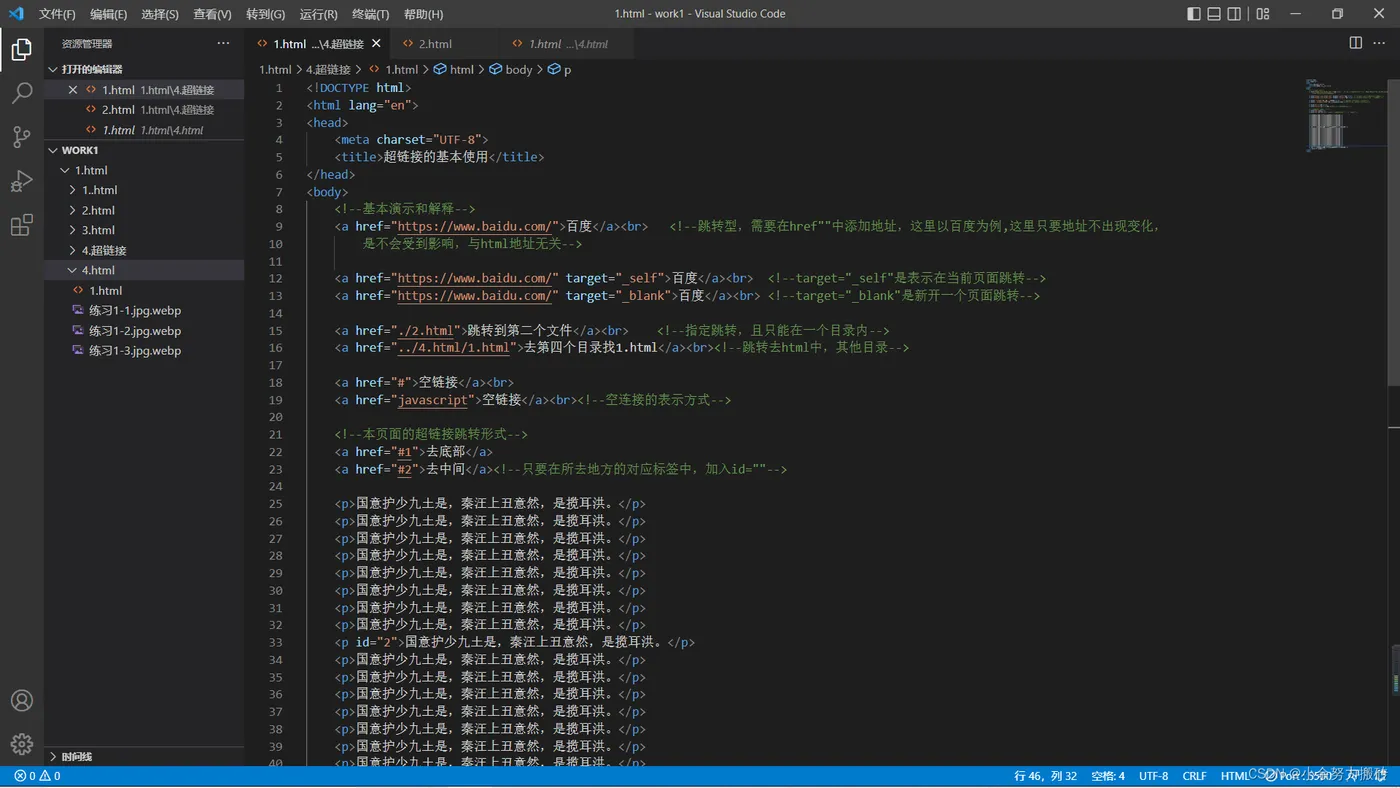Change language mode via HTML status item
Viewport: 1400px width, 788px height.
coord(1235,776)
